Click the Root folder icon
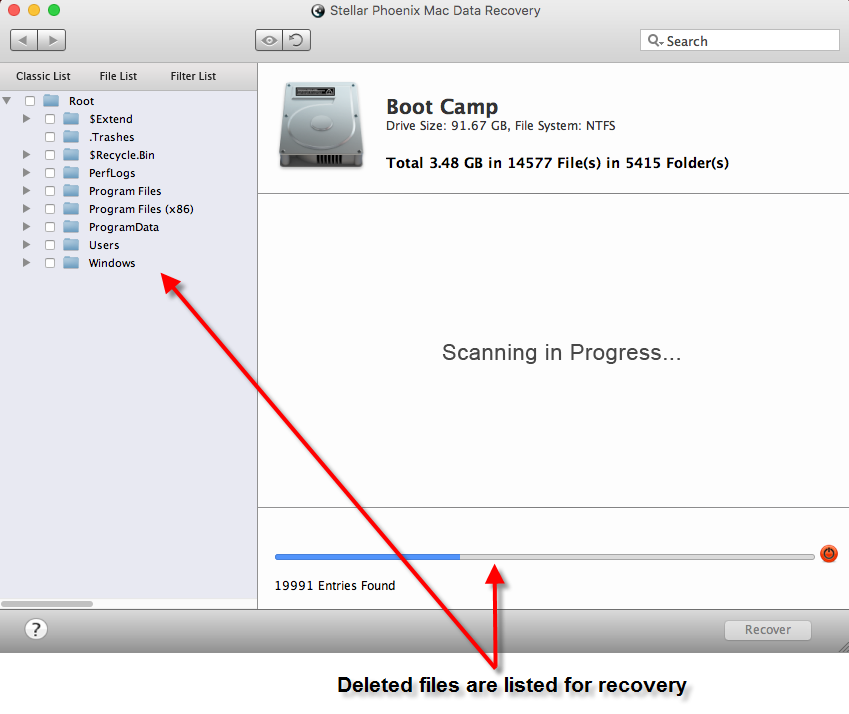Viewport: 849px width, 714px height. tap(51, 101)
